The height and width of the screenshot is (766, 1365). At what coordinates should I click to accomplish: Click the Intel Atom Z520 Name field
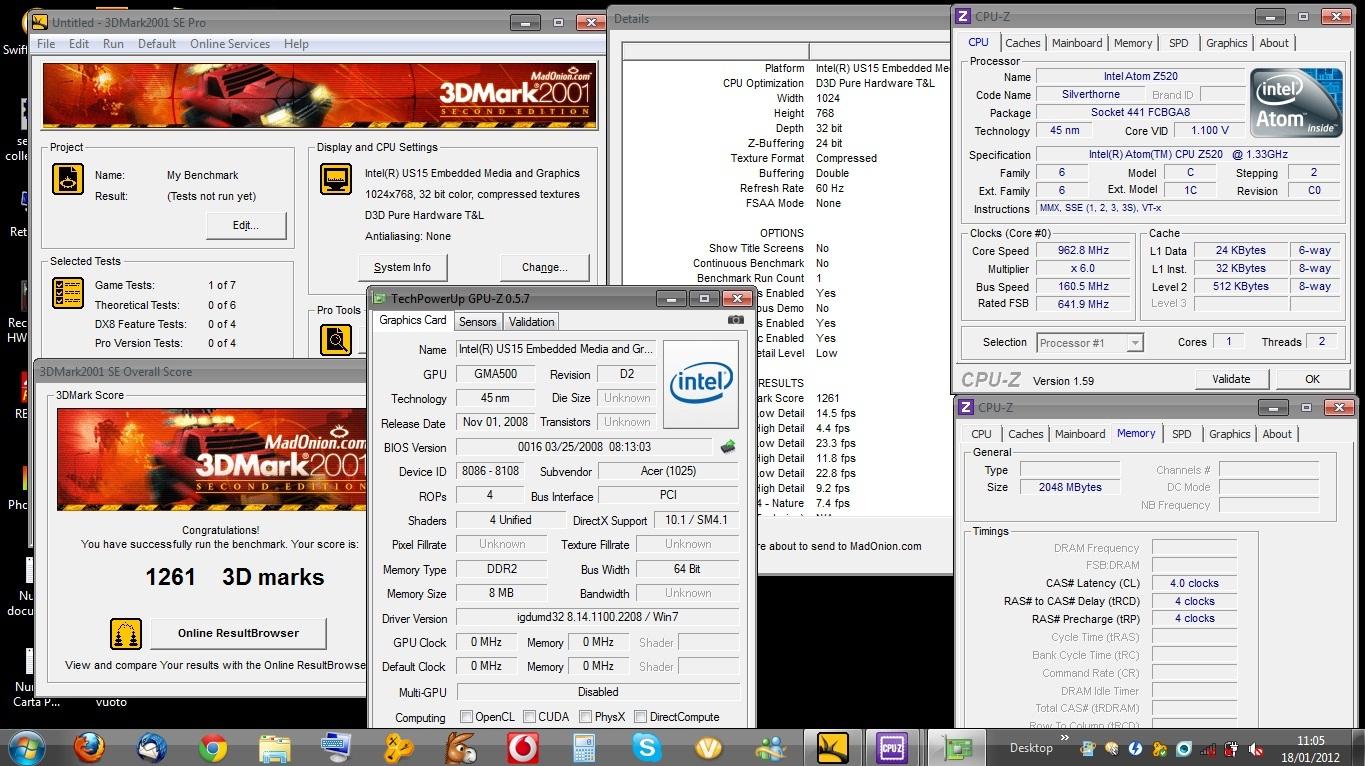coord(1140,77)
